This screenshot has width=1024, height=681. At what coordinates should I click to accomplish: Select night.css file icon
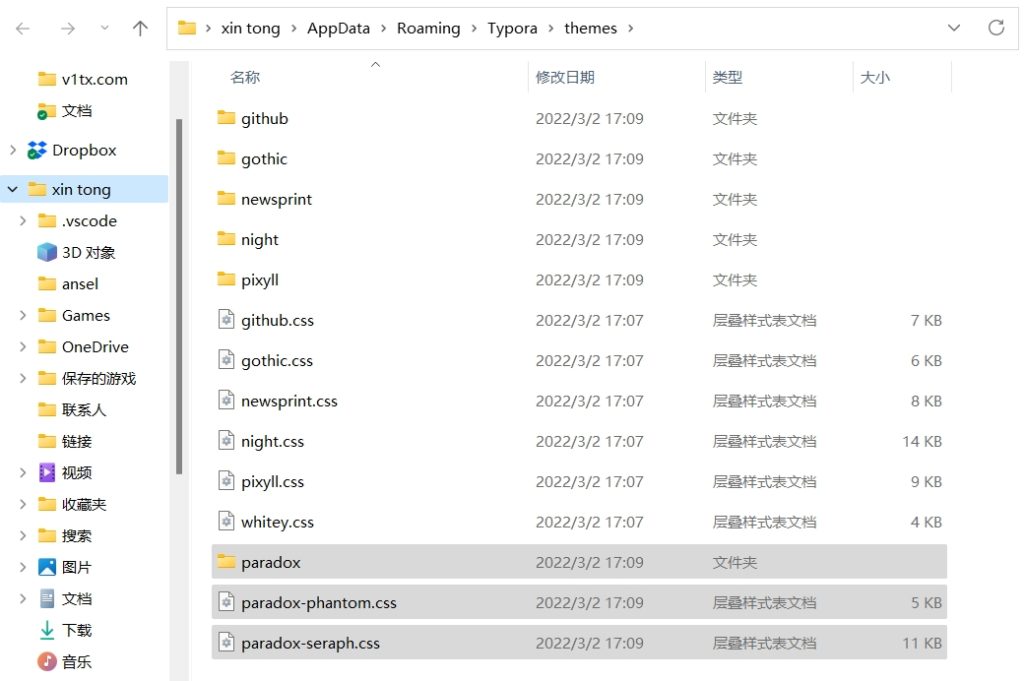226,441
